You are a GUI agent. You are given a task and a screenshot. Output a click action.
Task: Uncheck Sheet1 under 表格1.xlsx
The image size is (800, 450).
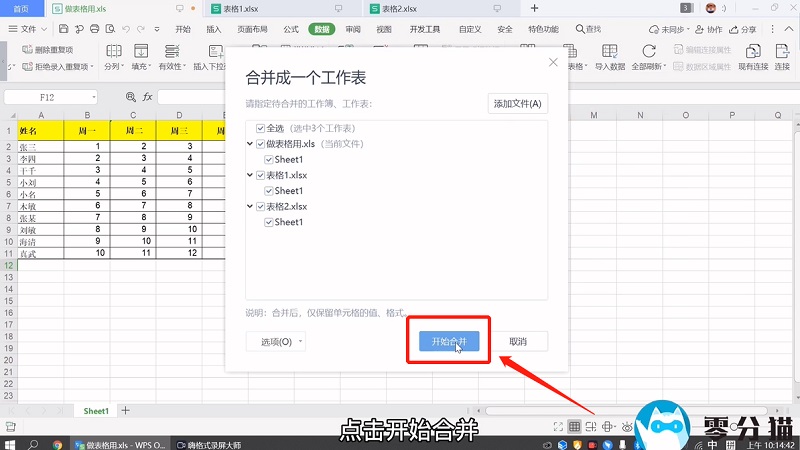270,190
